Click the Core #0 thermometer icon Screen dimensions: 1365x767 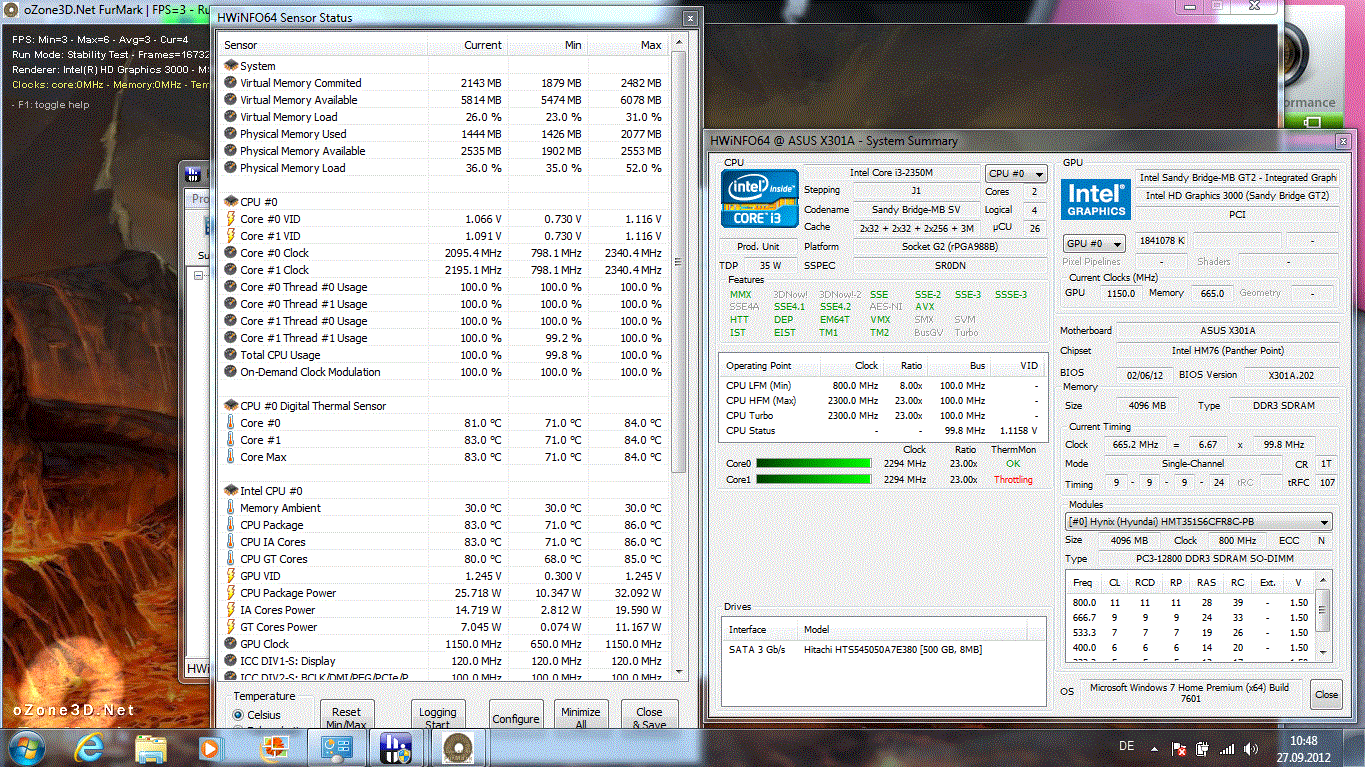pyautogui.click(x=231, y=423)
